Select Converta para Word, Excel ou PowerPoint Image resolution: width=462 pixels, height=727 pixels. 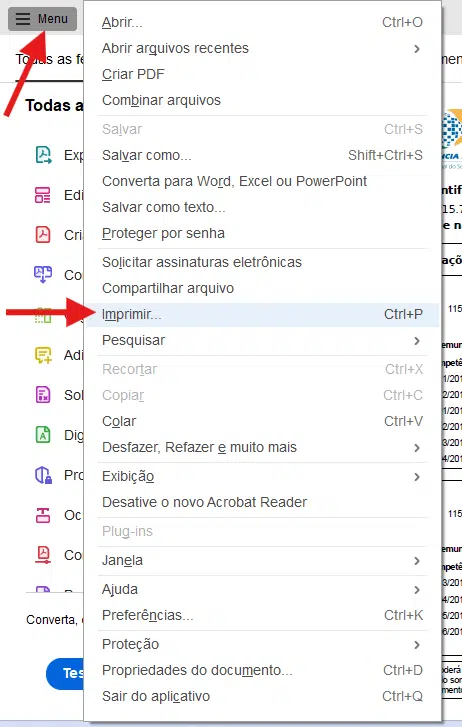(x=262, y=181)
